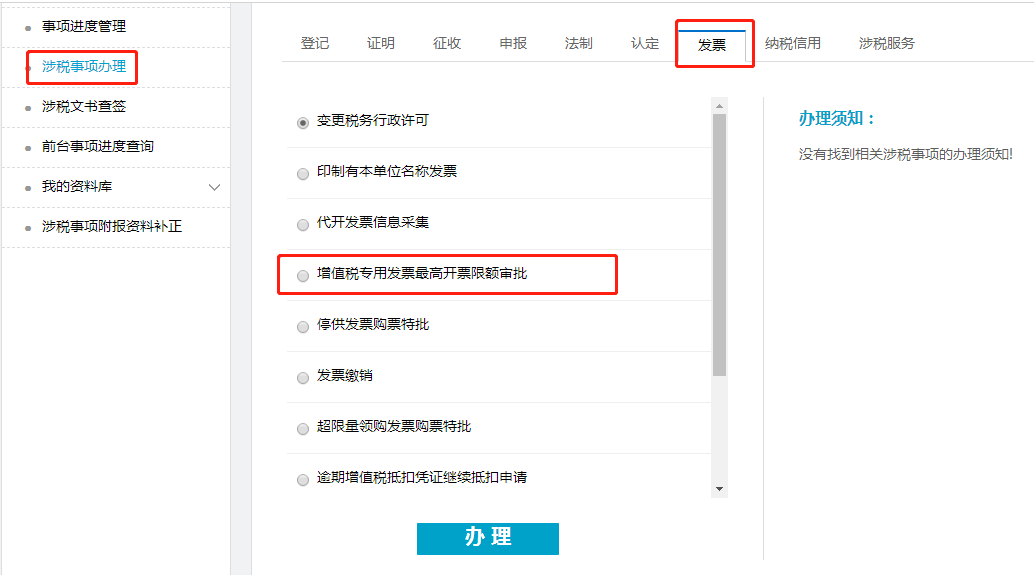
Task: Open the 发票 tab
Action: click(712, 44)
